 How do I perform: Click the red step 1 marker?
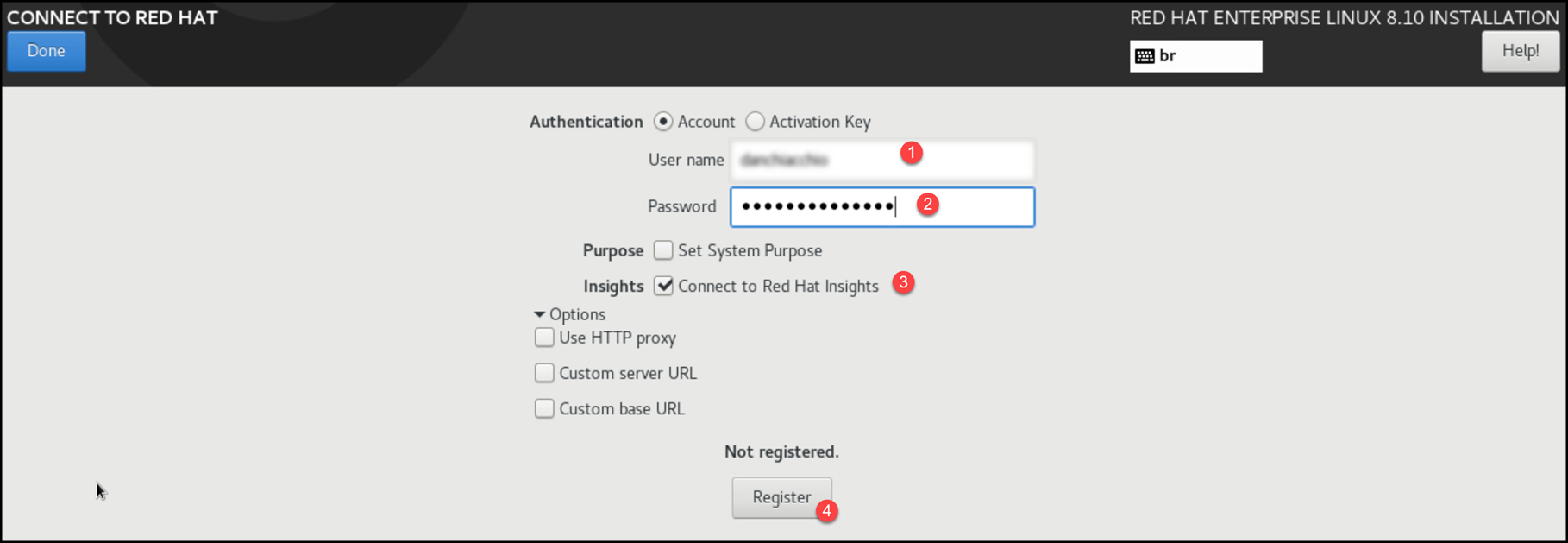coord(911,153)
